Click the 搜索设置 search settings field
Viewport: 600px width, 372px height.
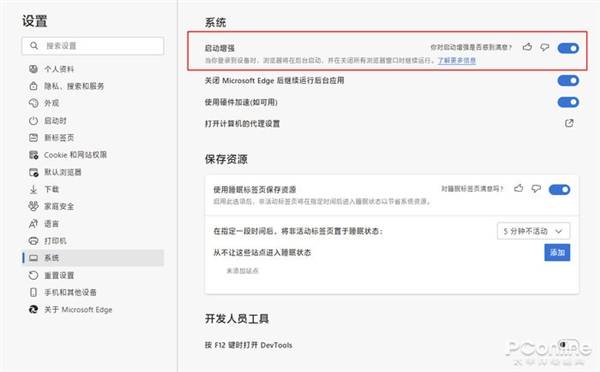tap(93, 46)
